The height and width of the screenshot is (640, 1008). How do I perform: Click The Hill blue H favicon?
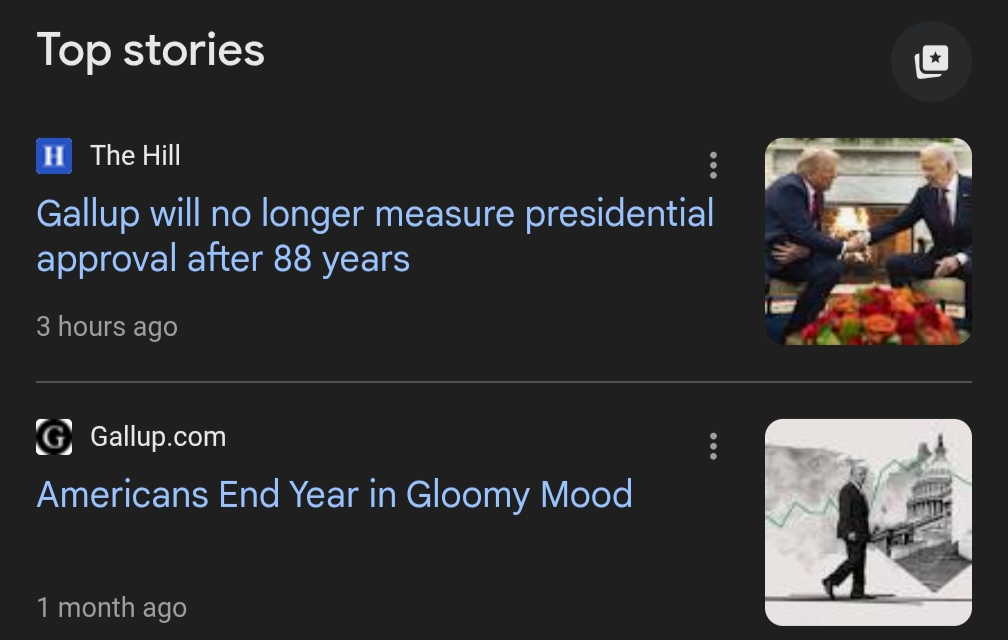pos(54,156)
